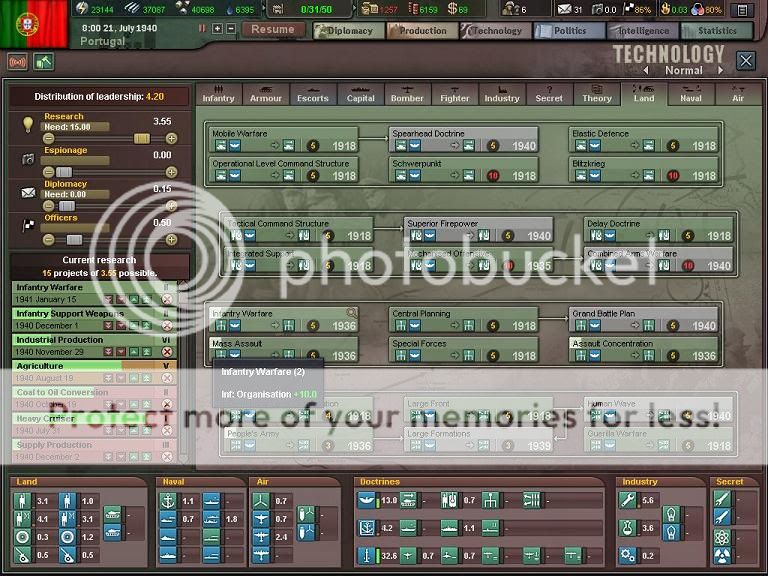
Task: Cancel the Industrial Production research project
Action: (167, 352)
